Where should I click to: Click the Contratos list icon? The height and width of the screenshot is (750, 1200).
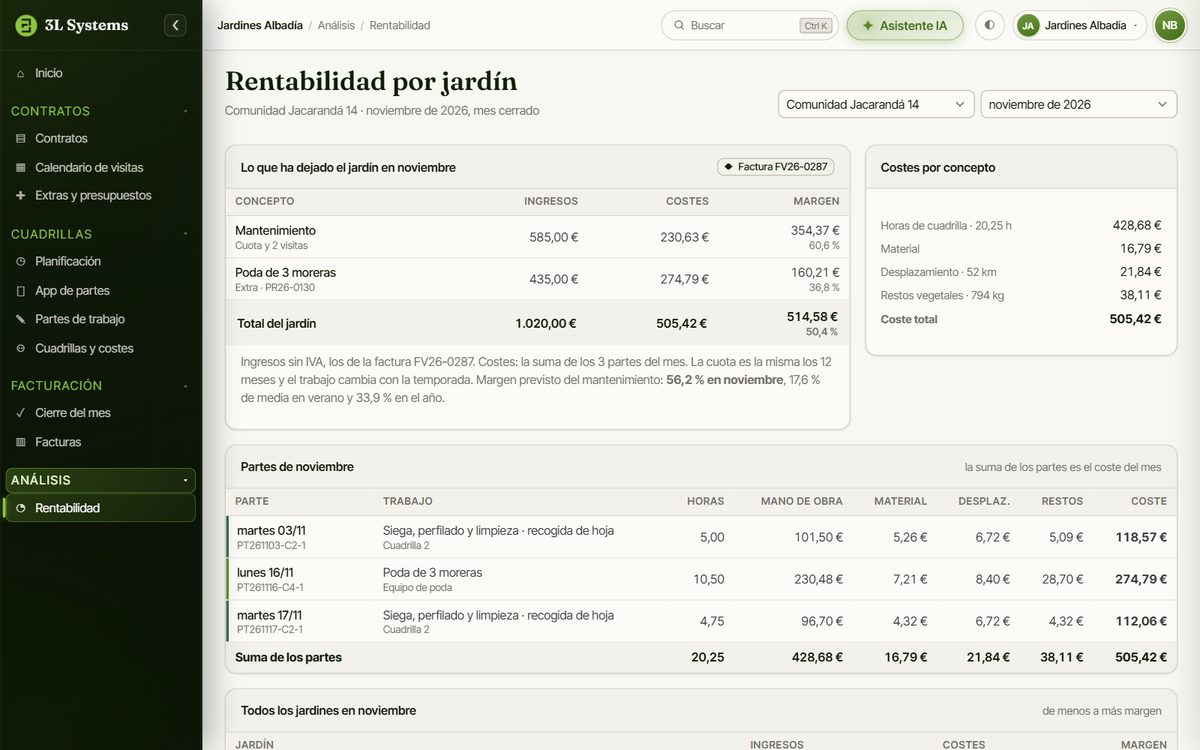point(21,138)
